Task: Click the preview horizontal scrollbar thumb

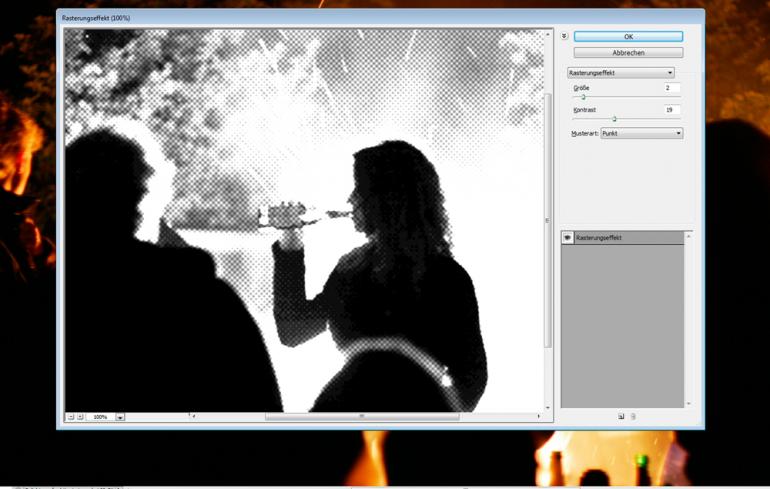Action: (x=361, y=416)
